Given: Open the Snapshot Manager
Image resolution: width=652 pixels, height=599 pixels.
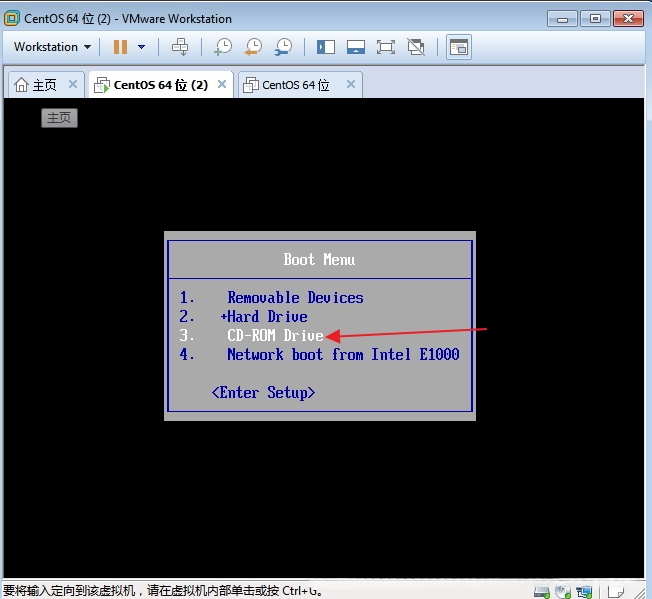Looking at the screenshot, I should click(284, 47).
